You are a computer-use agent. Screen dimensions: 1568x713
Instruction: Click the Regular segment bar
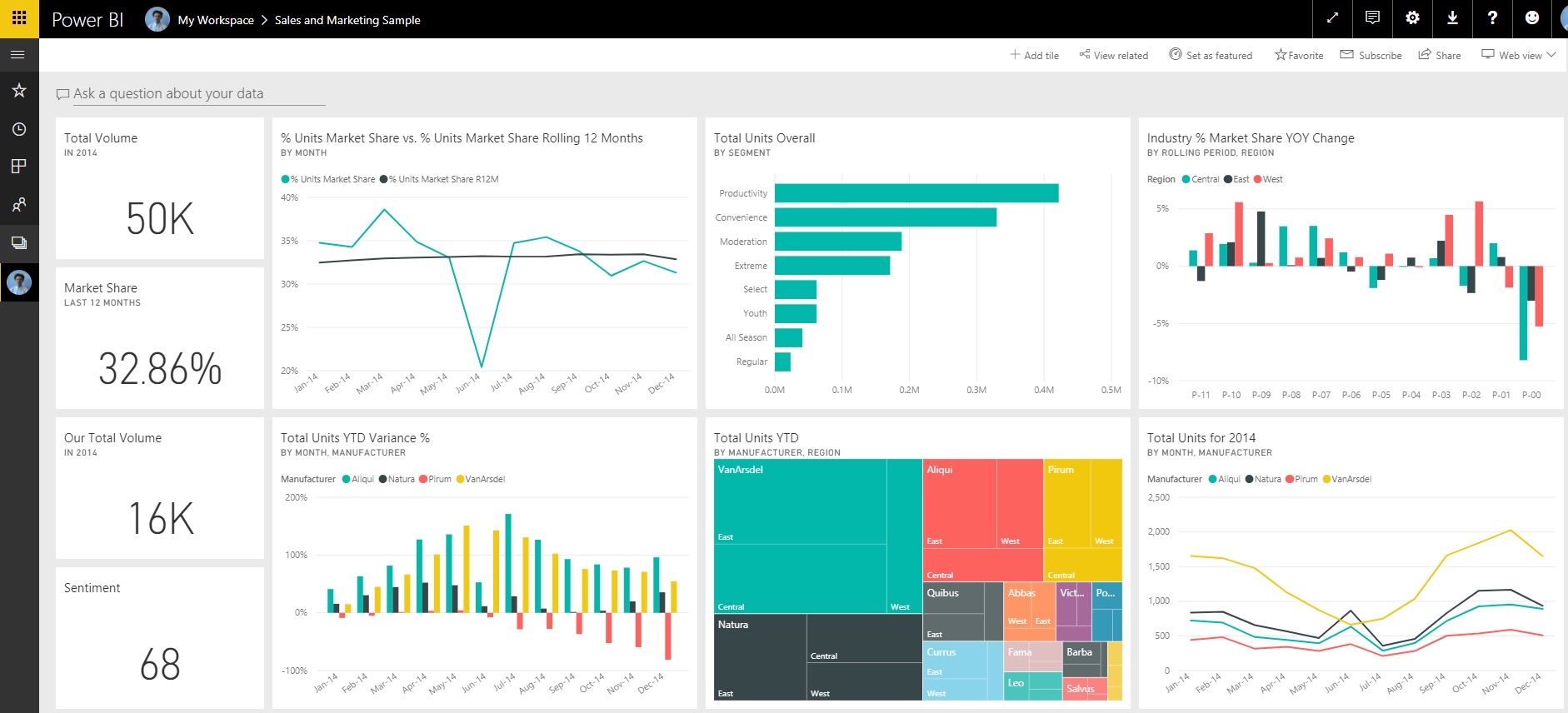click(782, 361)
